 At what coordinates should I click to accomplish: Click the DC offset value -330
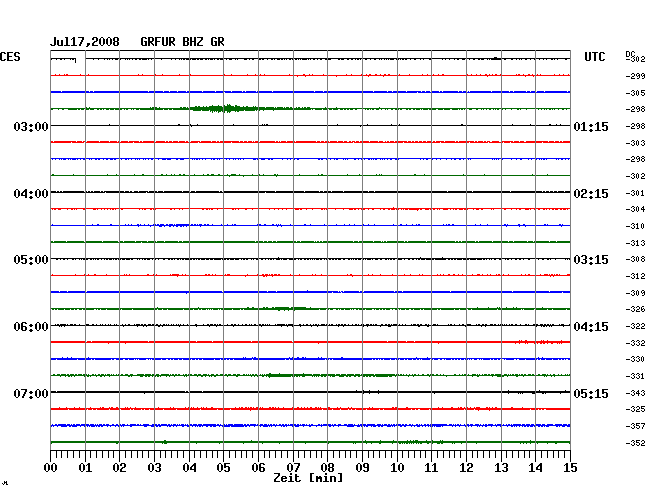point(635,359)
